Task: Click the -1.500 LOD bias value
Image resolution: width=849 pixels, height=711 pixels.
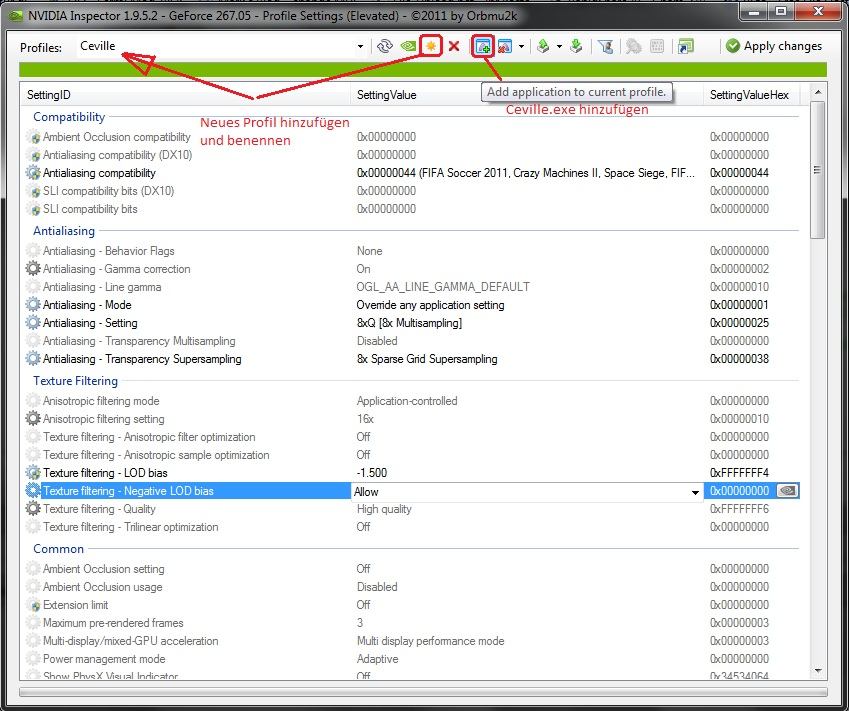Action: point(372,473)
